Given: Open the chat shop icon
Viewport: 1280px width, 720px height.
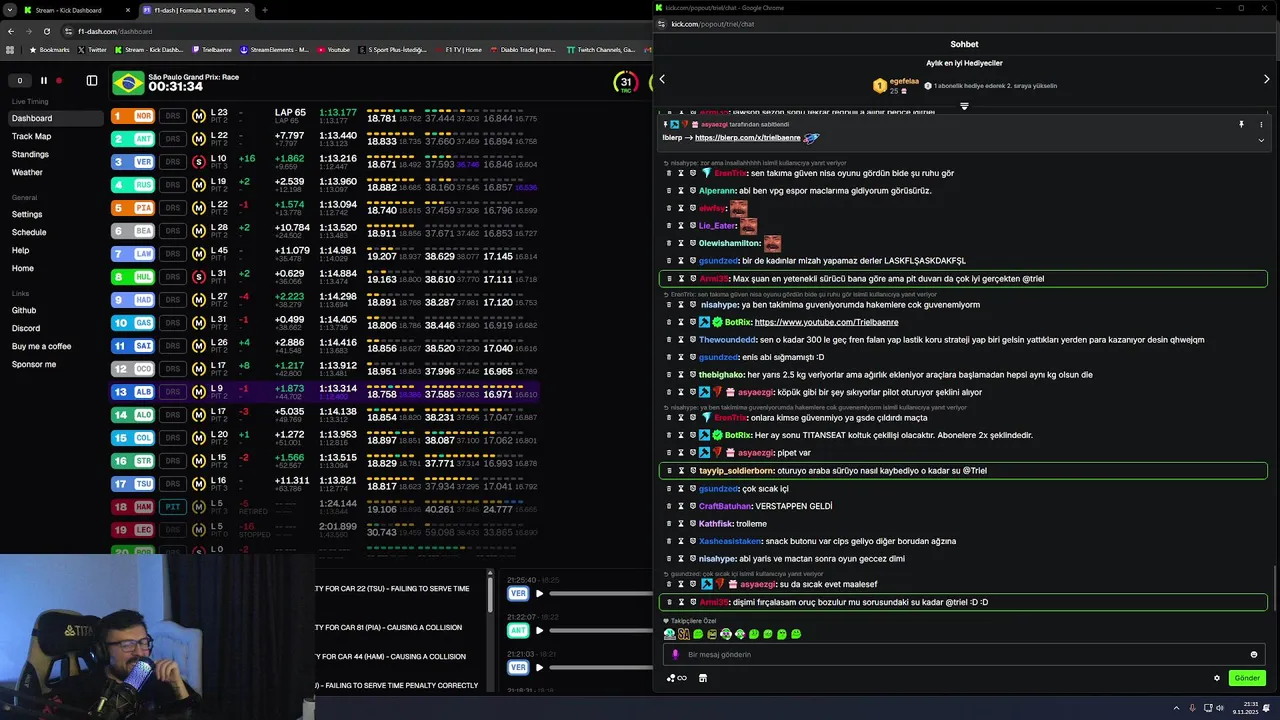Looking at the screenshot, I should (x=703, y=678).
